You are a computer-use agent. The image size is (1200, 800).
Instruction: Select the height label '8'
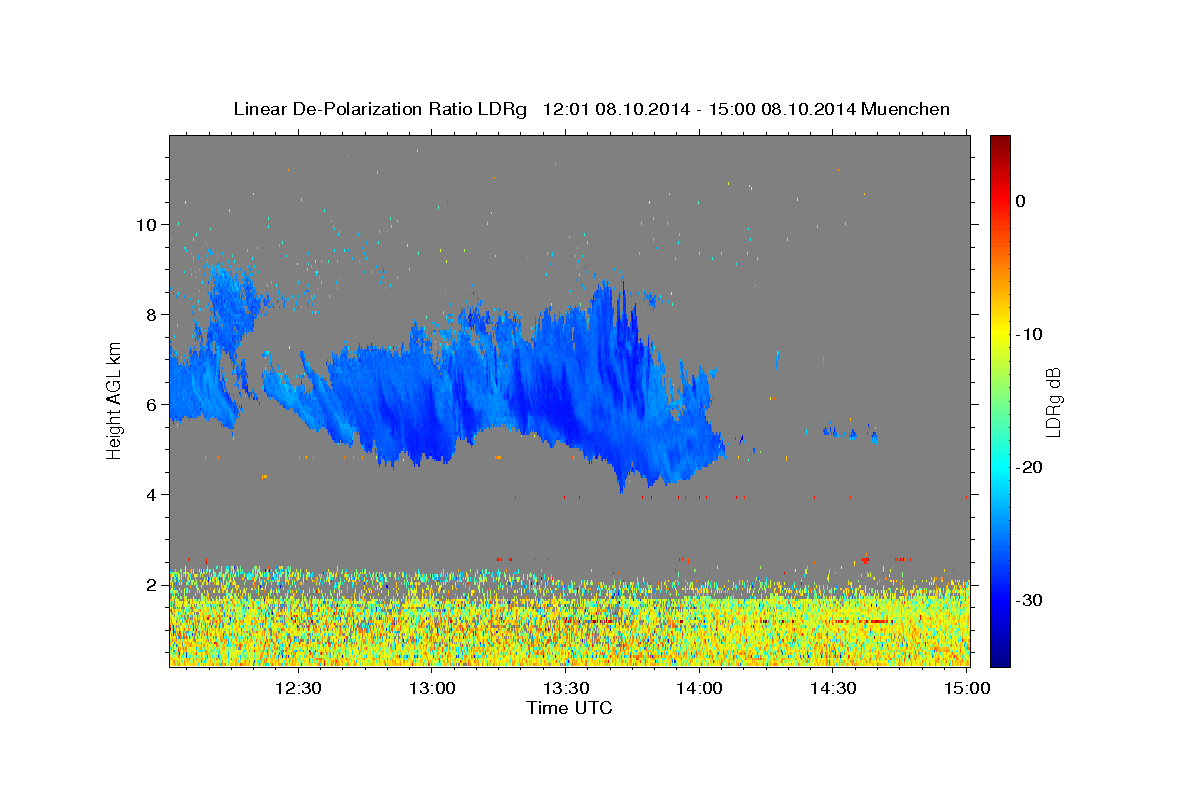151,314
